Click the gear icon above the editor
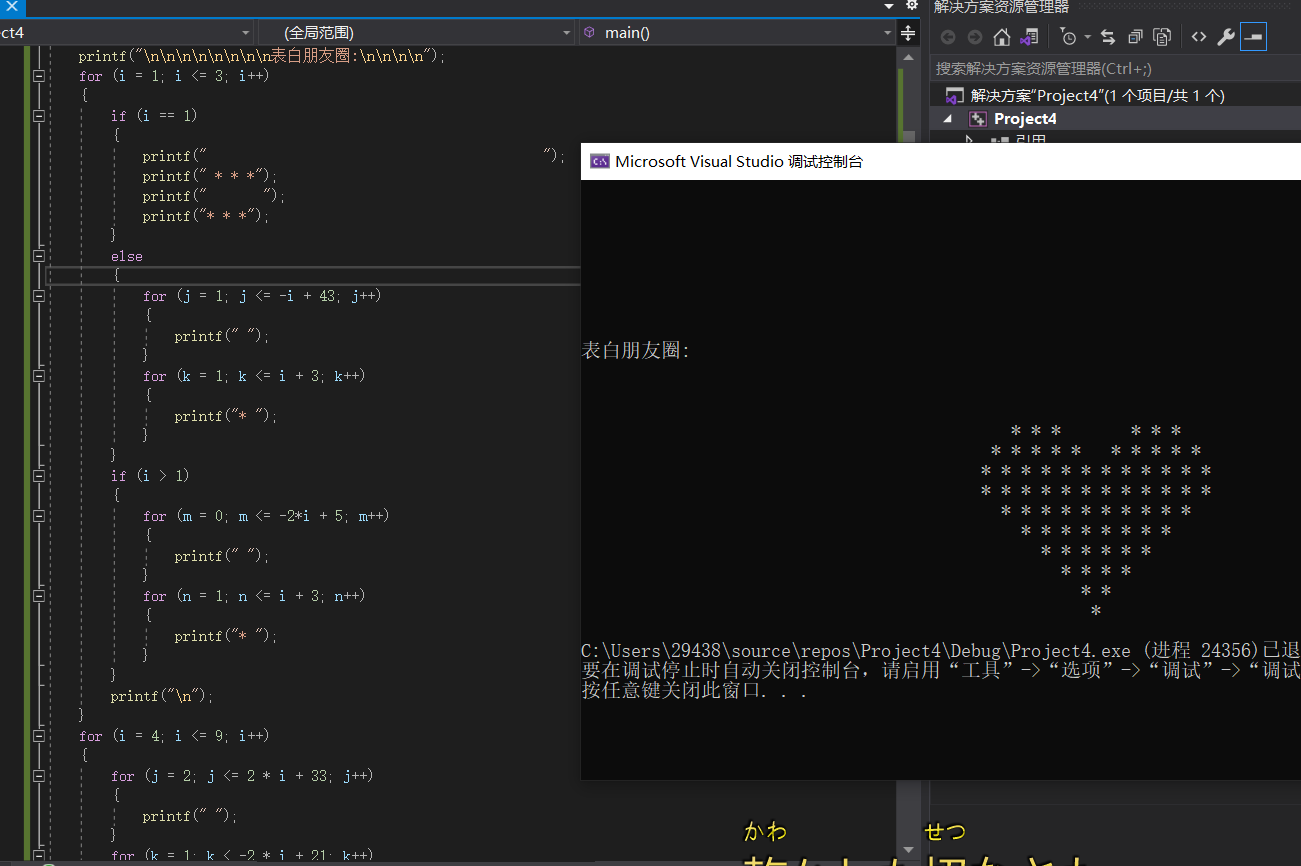This screenshot has width=1301, height=866. (x=912, y=5)
